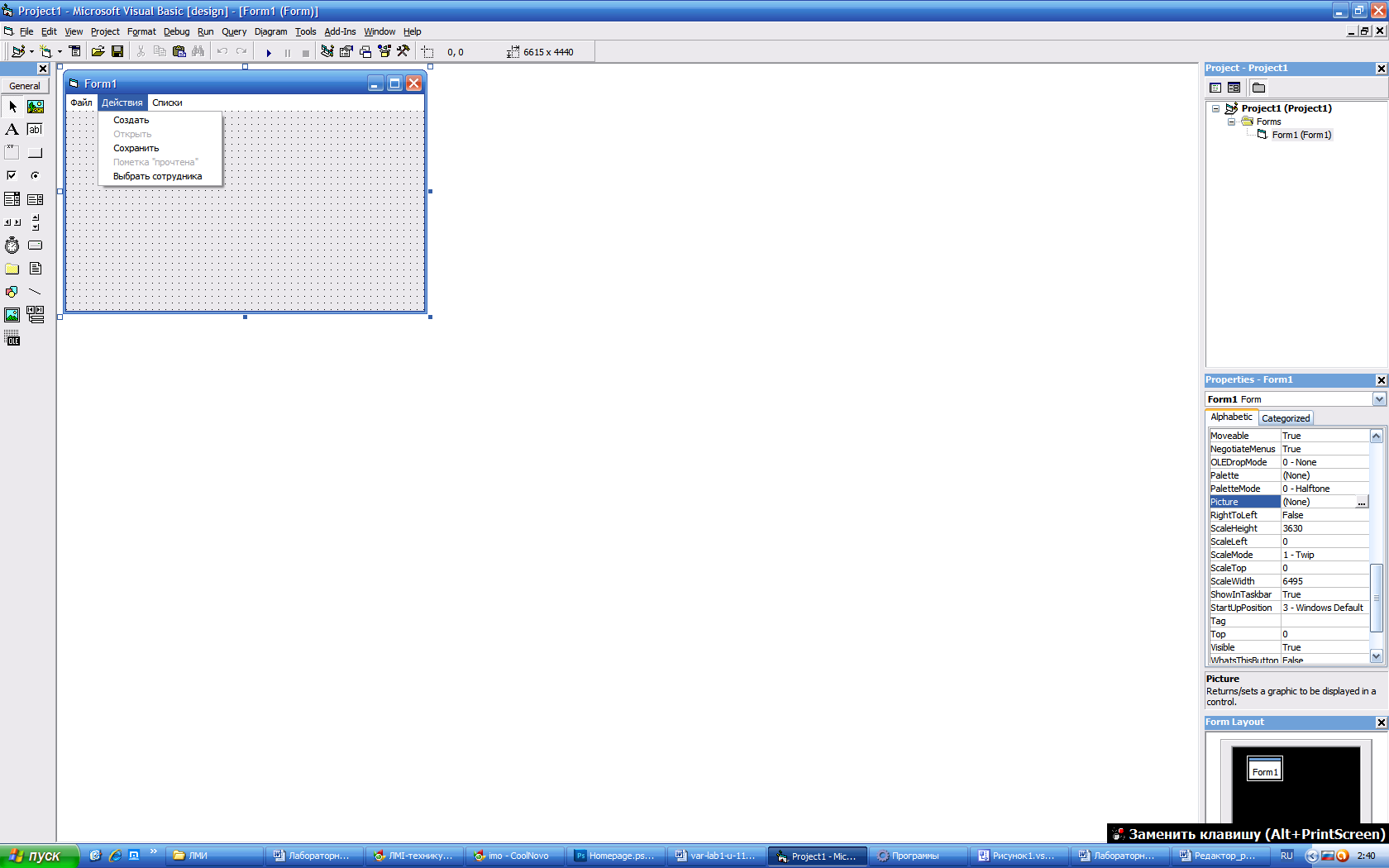Image resolution: width=1389 pixels, height=868 pixels.
Task: Select the TextBox control in the toolbox
Action: pyautogui.click(x=36, y=130)
